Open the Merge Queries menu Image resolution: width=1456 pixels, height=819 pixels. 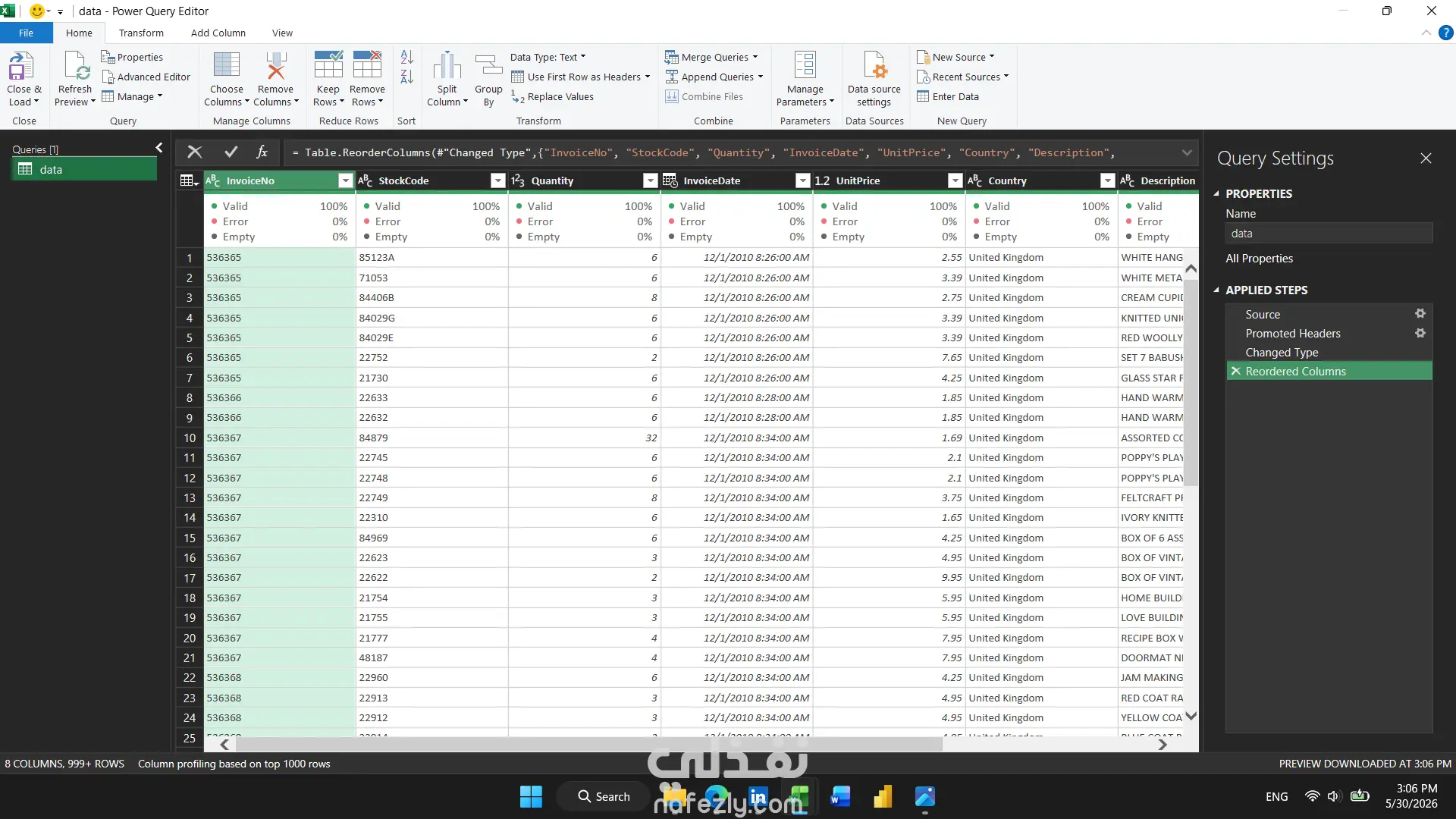[x=711, y=57]
